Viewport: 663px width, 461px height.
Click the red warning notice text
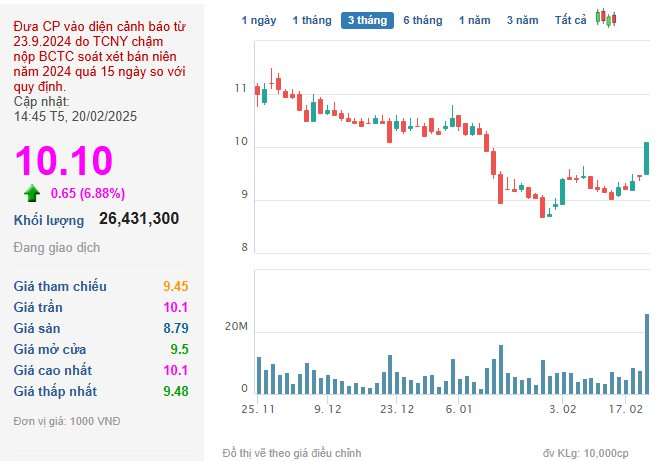[99, 57]
